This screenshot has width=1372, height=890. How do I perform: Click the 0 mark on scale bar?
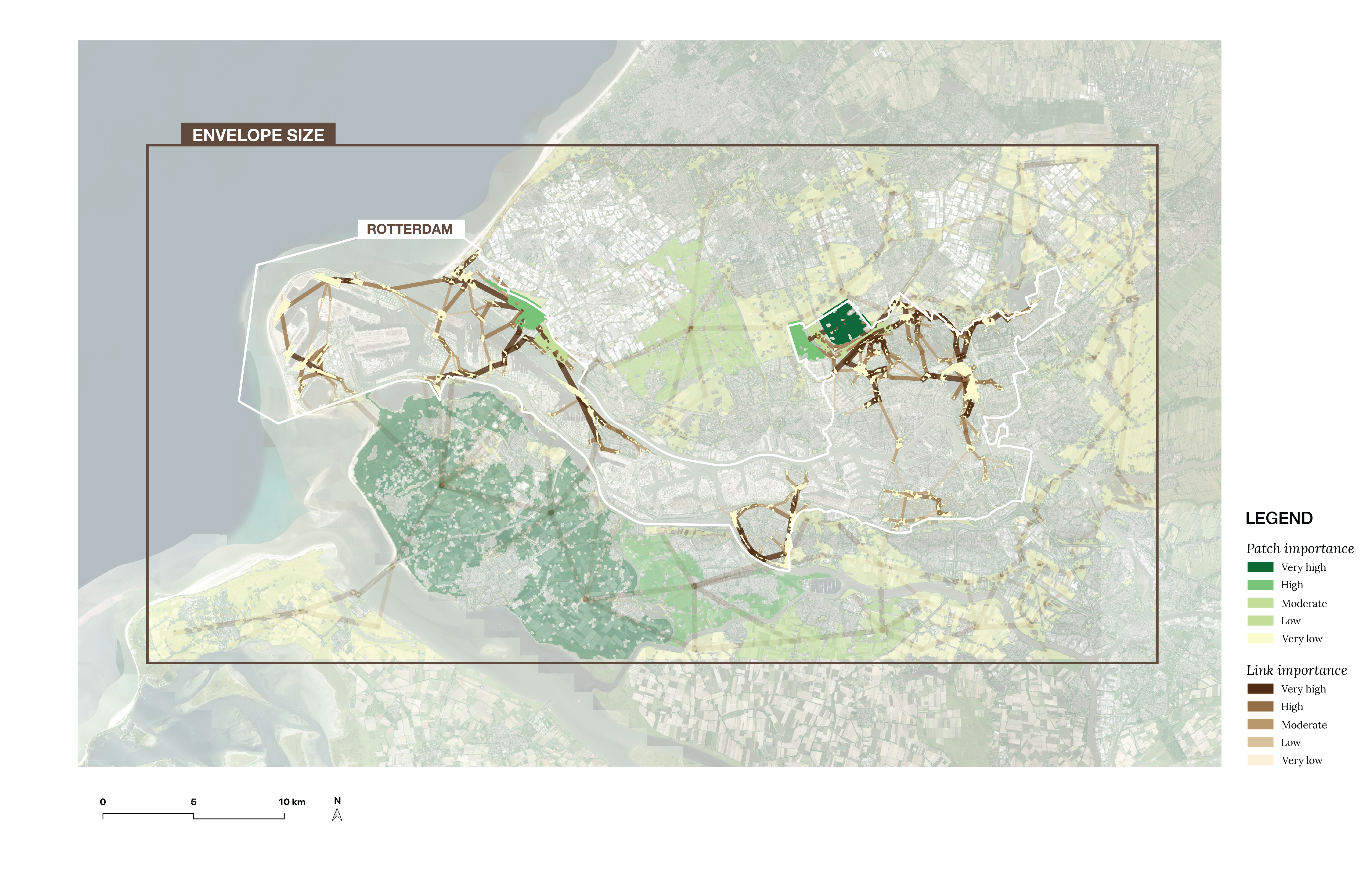click(x=103, y=802)
